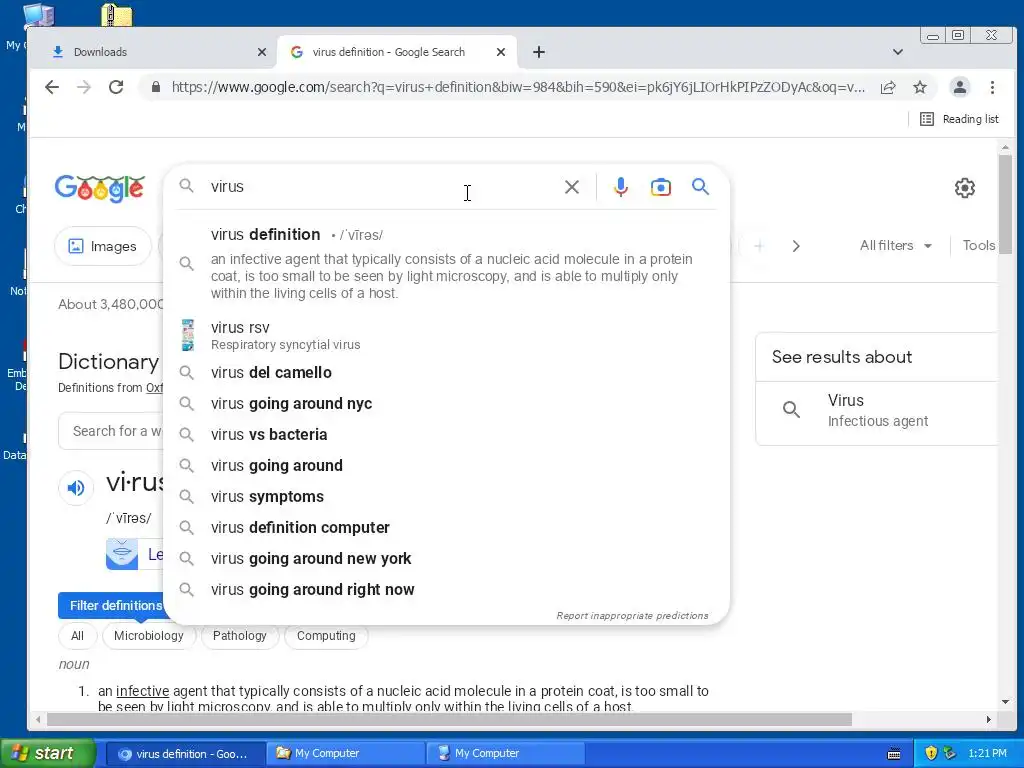Open Virus Infectious agent result card
Screen dimensions: 1024x768
click(876, 411)
